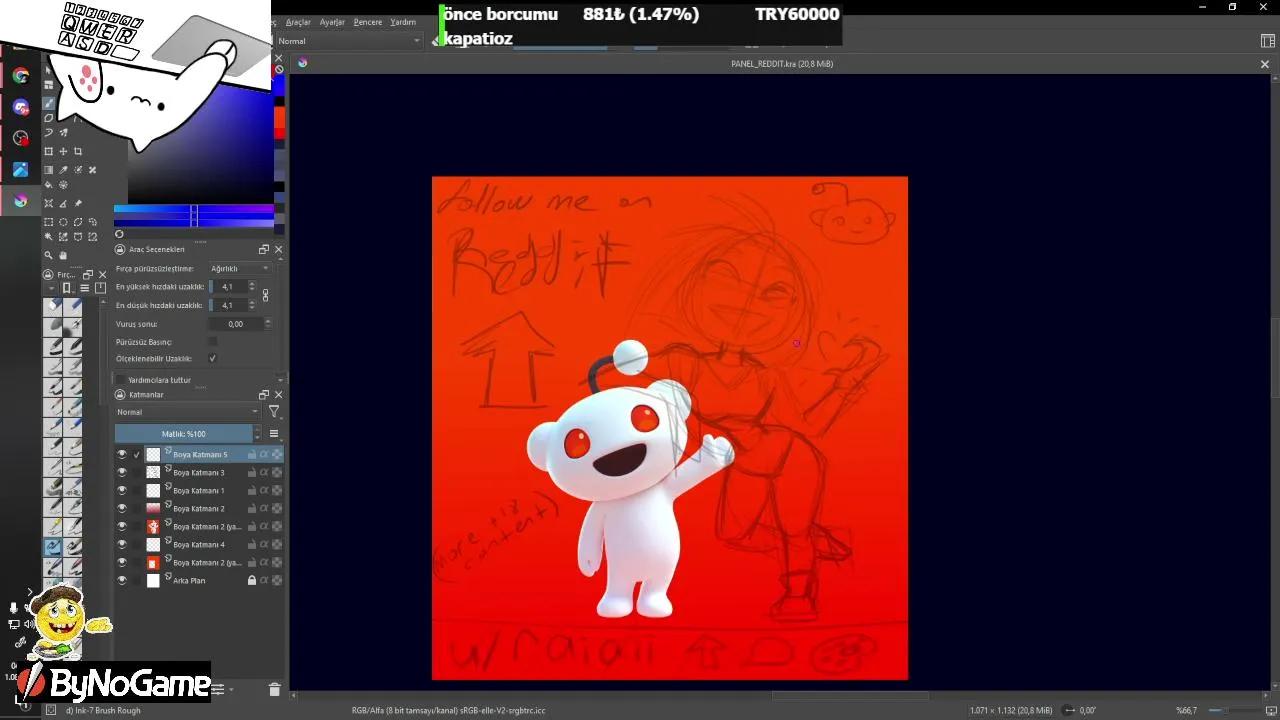Open Discord from the taskbar

pos(21,107)
